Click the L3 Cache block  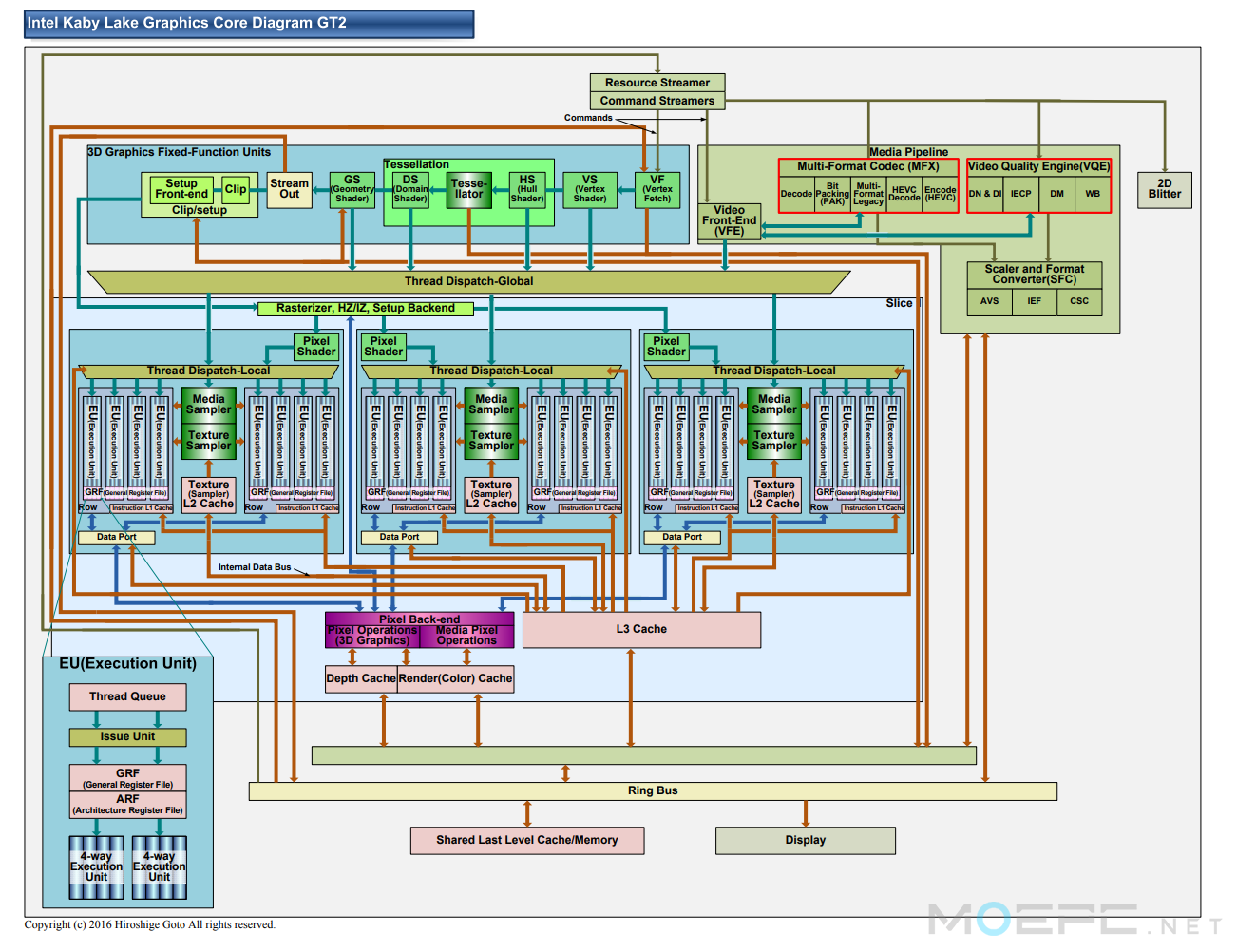[x=642, y=630]
